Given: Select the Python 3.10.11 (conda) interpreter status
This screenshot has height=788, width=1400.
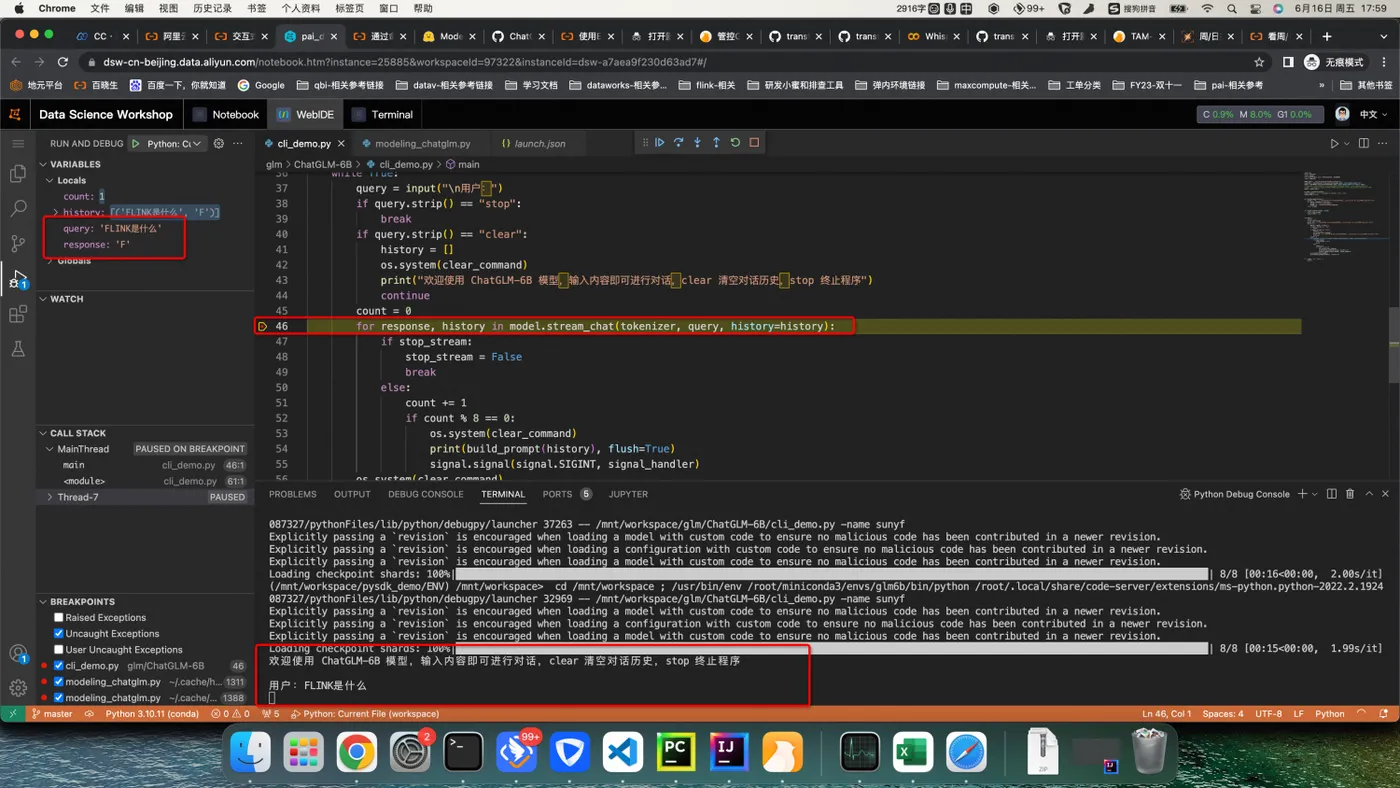Looking at the screenshot, I should [x=152, y=714].
